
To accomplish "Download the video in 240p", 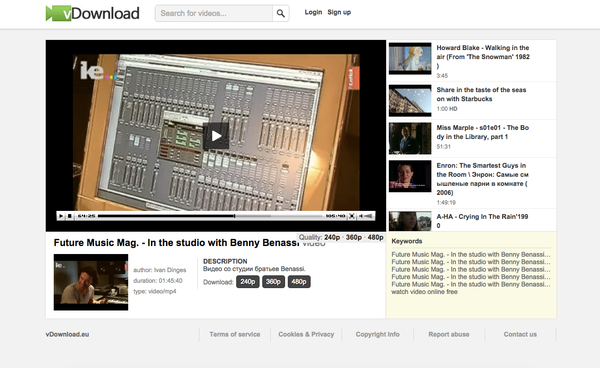I will 248,282.
